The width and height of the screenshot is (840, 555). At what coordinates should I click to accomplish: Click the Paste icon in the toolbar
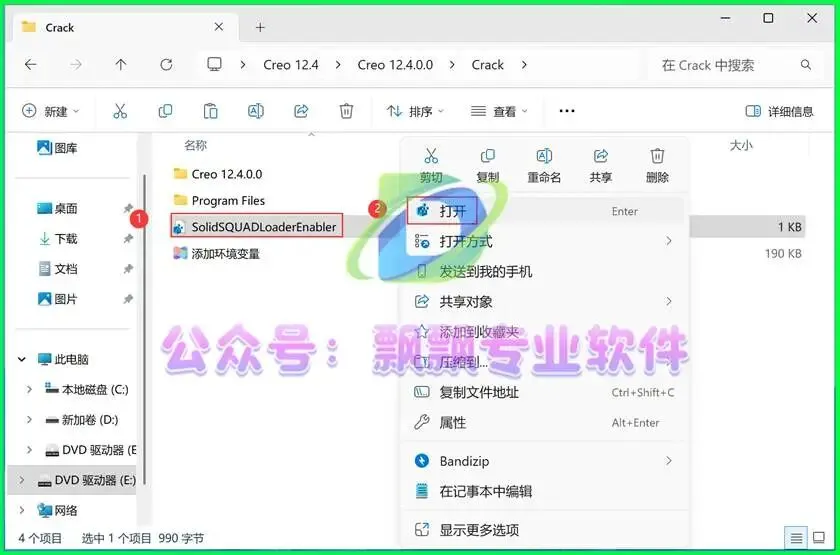point(211,111)
